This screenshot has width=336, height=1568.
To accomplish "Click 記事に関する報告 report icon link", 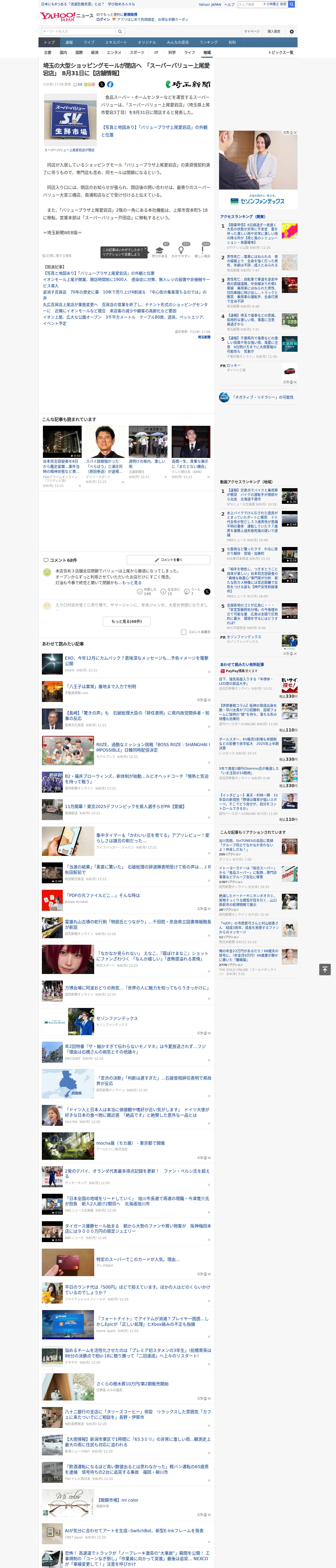I will (x=57, y=256).
